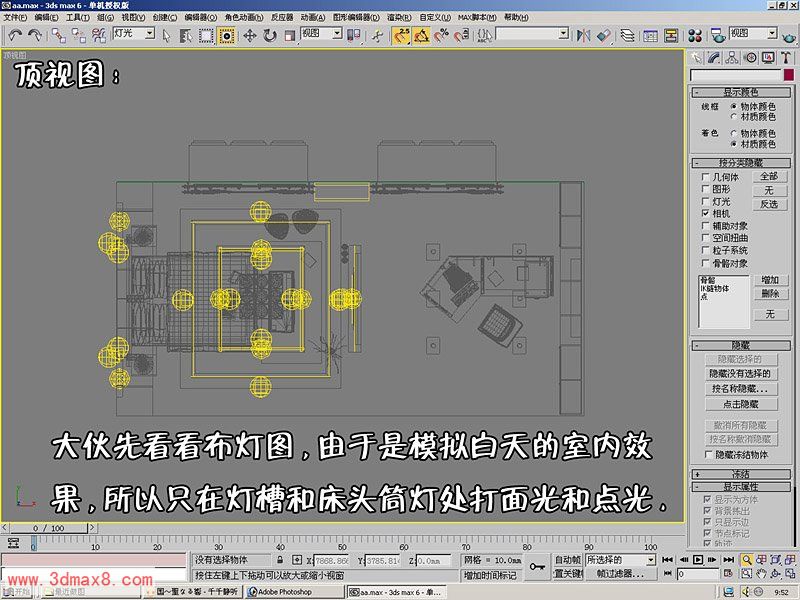Toggle Window/Crossing selection icon
The width and height of the screenshot is (800, 600).
point(226,35)
